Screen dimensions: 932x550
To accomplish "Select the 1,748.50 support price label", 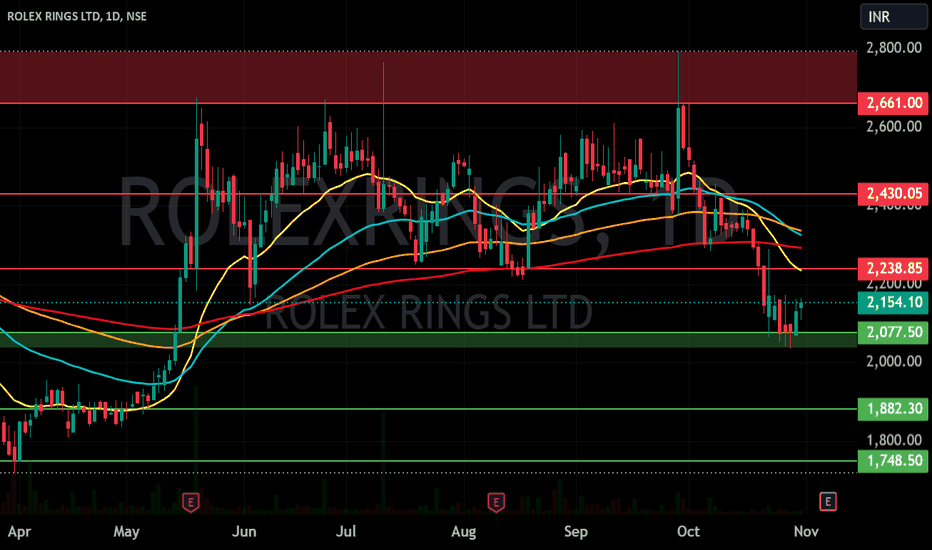I will click(893, 461).
